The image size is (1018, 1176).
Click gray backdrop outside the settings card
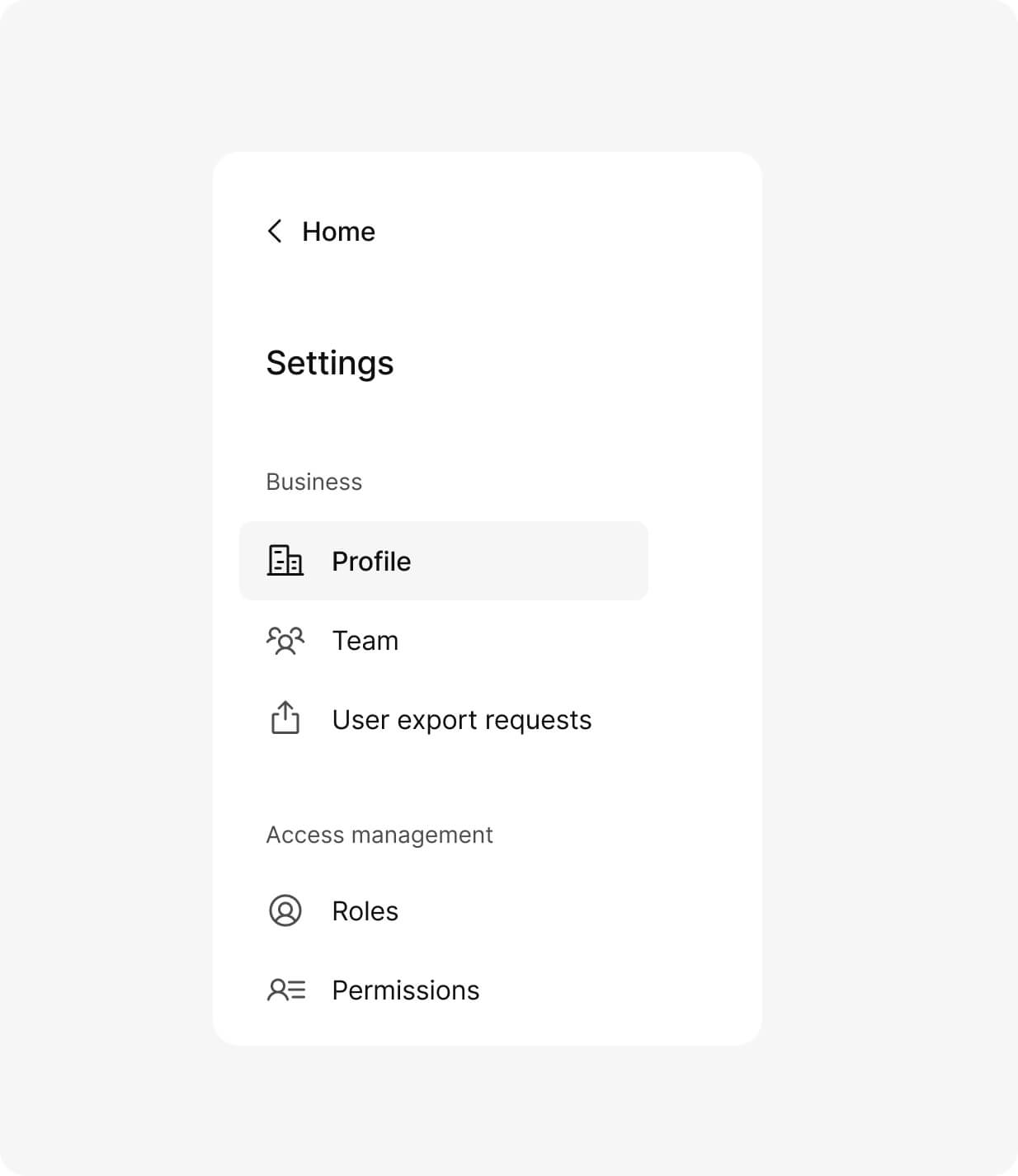click(x=891, y=577)
